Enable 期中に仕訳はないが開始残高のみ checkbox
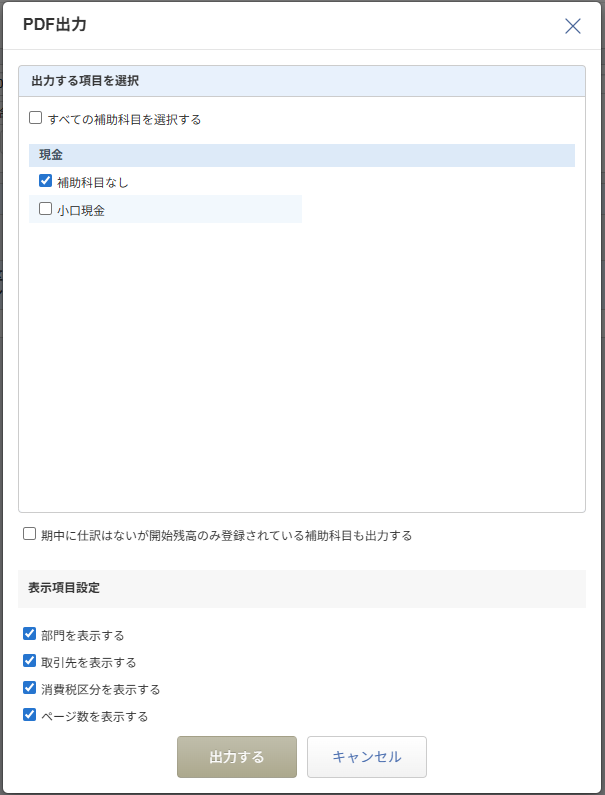 (30, 534)
